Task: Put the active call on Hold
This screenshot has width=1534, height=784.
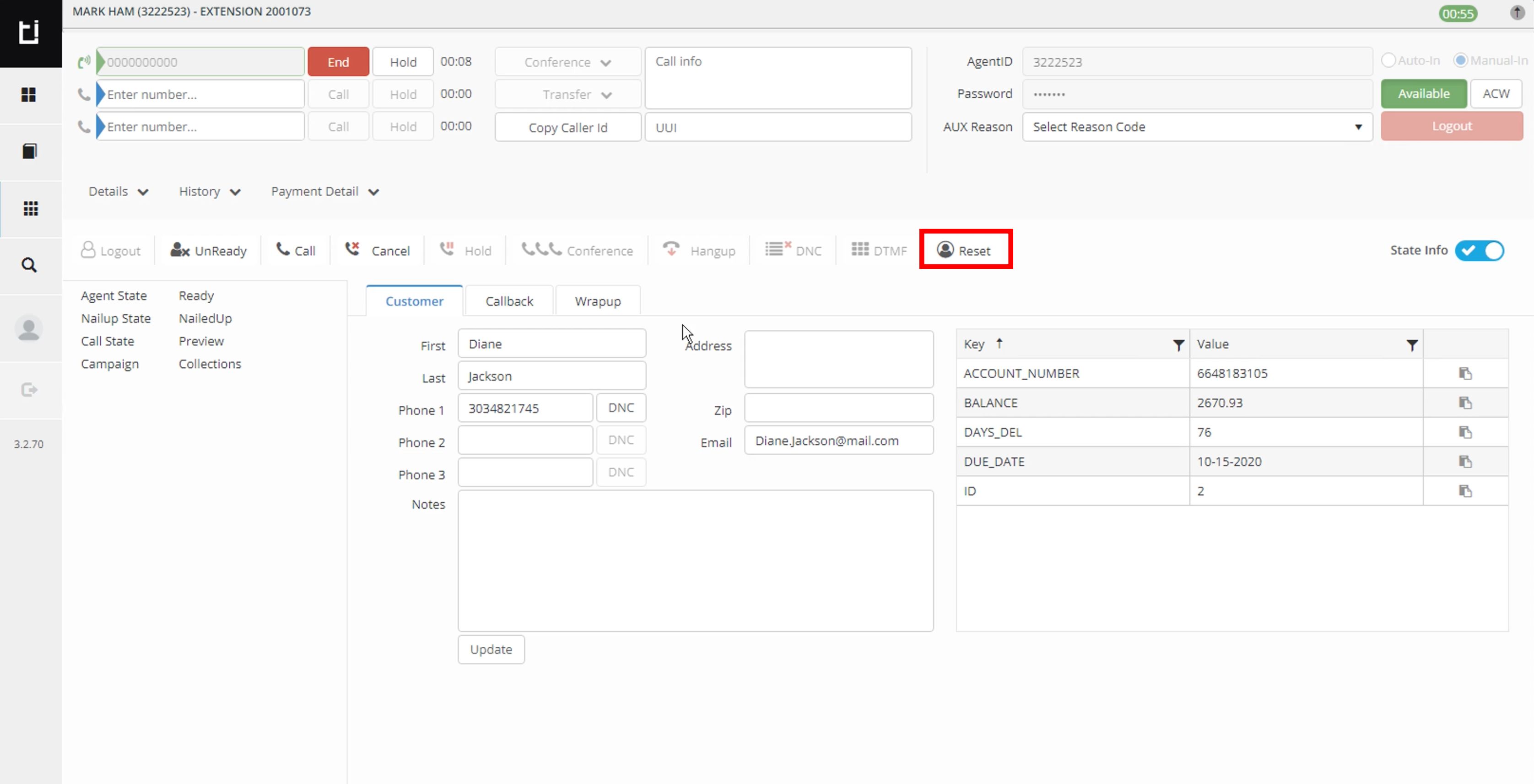Action: click(403, 62)
